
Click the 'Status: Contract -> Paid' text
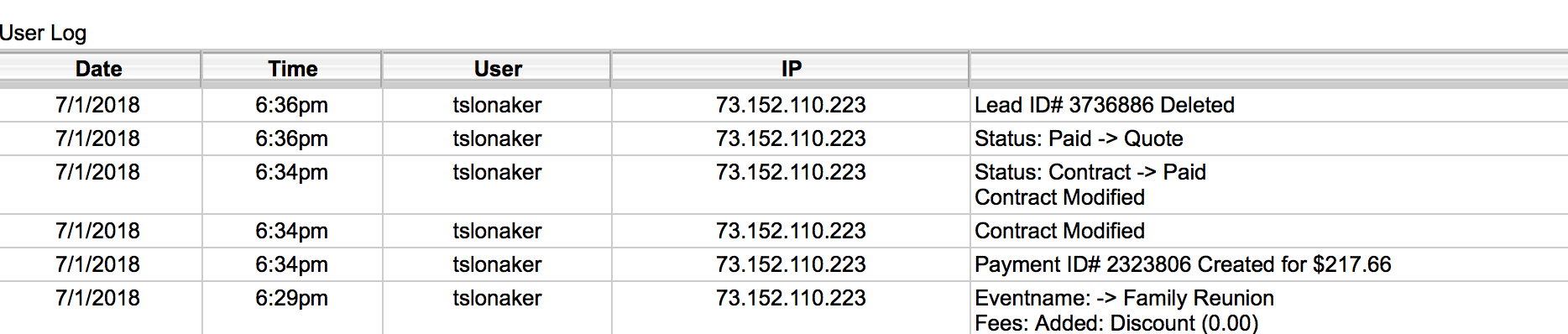[x=1090, y=172]
